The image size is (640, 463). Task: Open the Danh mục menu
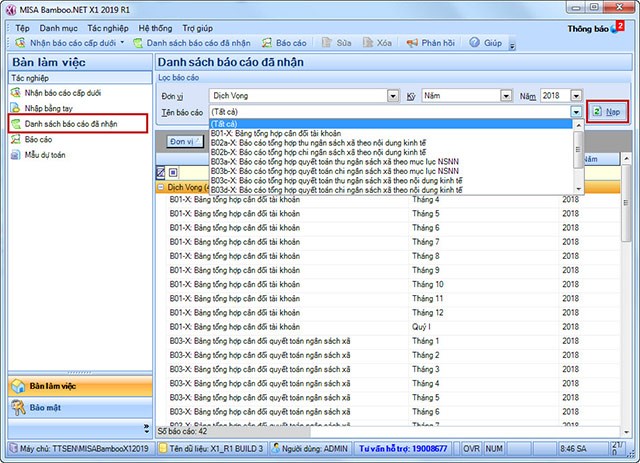[x=59, y=28]
